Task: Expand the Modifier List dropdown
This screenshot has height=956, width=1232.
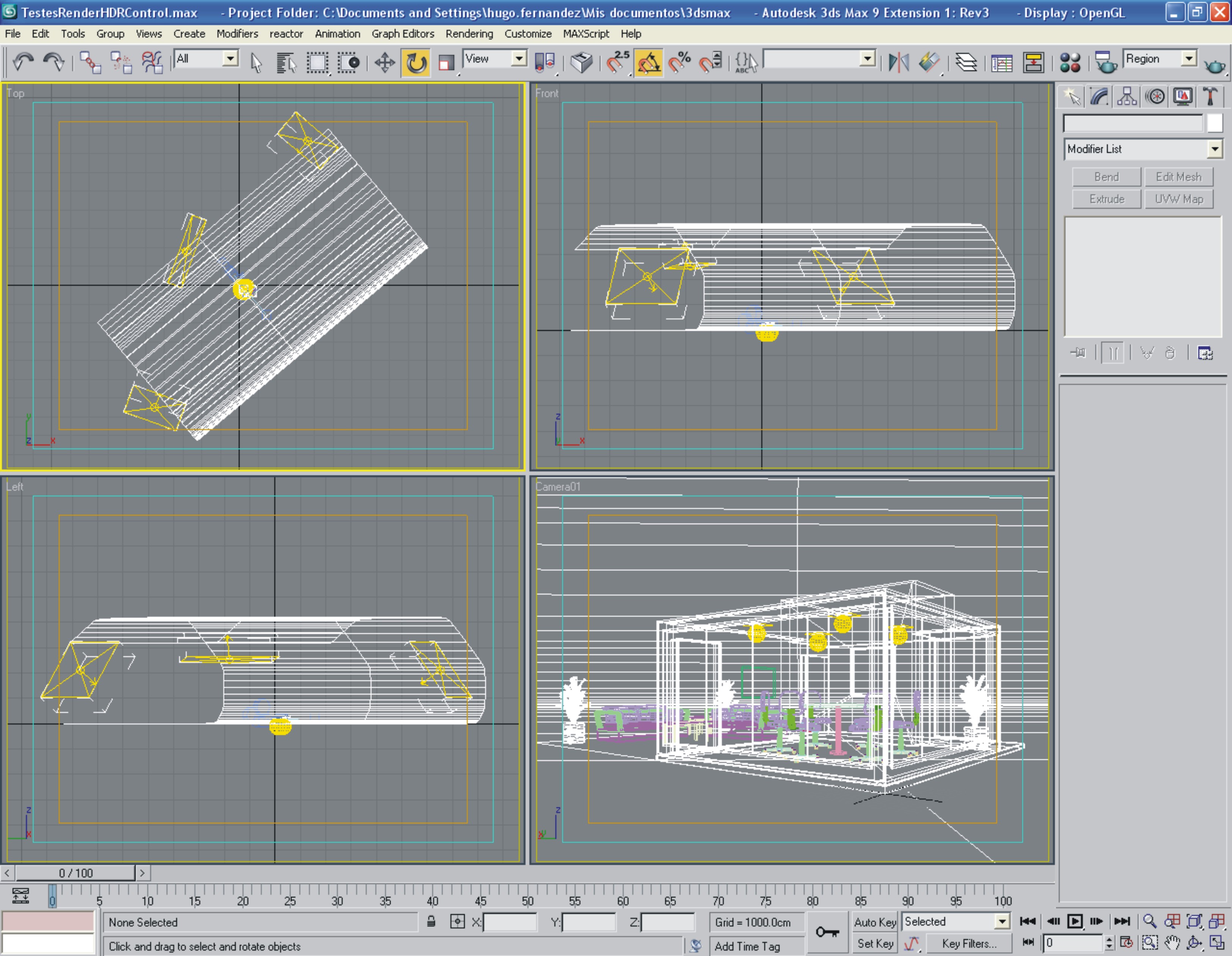Action: click(x=1215, y=149)
